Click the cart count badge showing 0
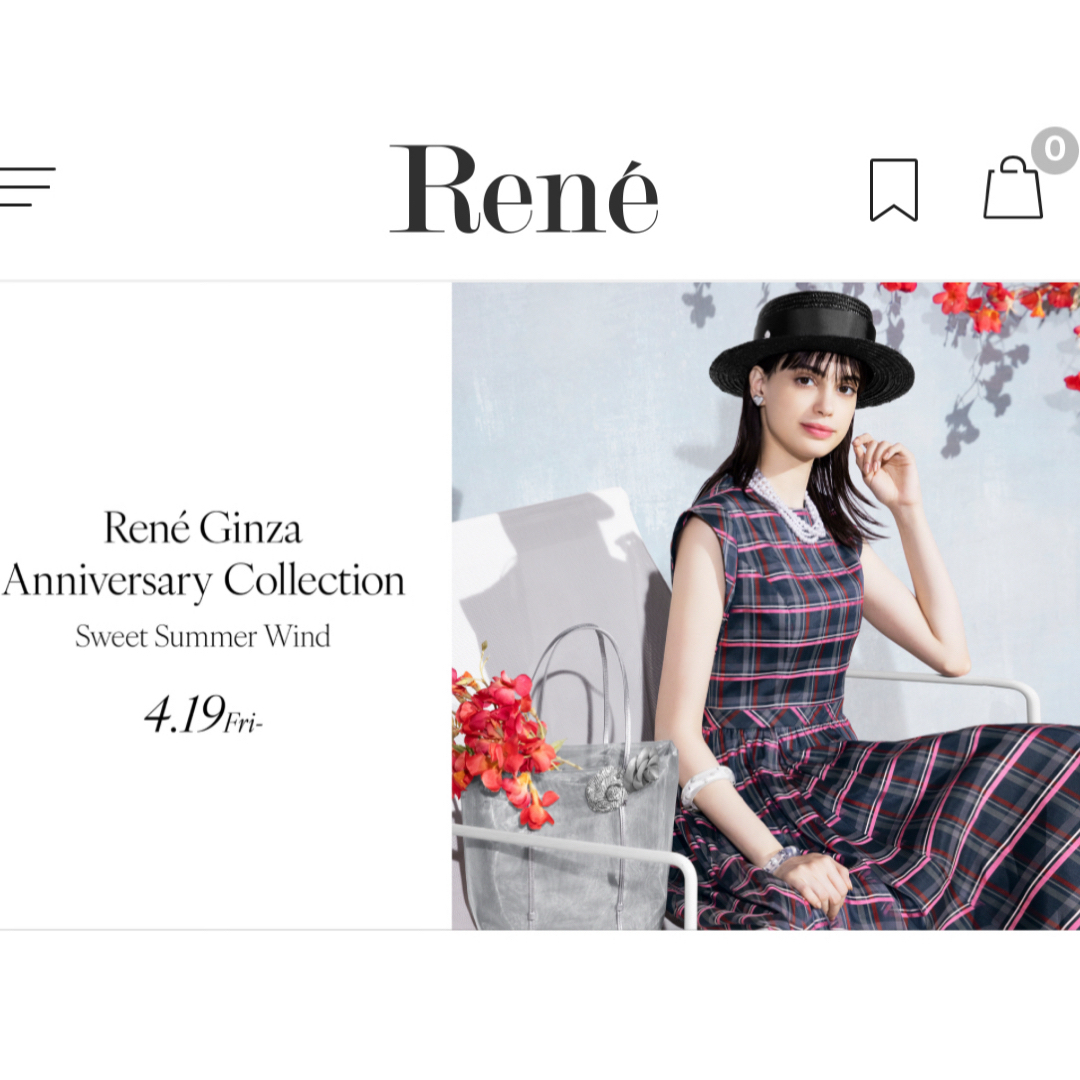1080x1080 pixels. [1055, 150]
